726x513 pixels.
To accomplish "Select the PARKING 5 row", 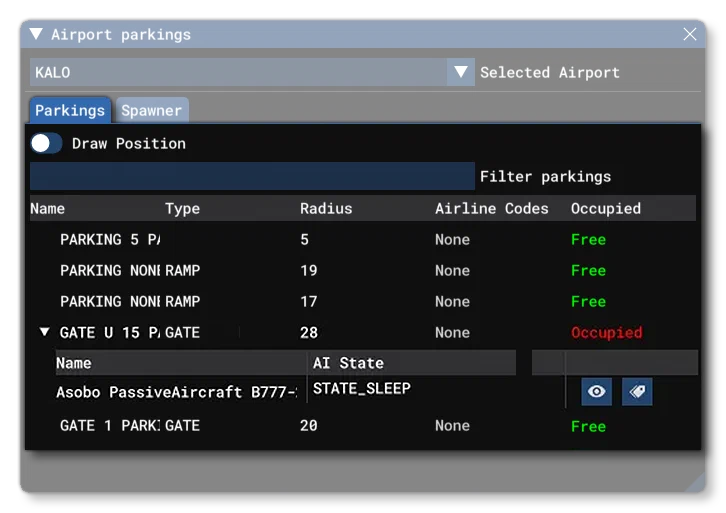I will click(x=363, y=239).
